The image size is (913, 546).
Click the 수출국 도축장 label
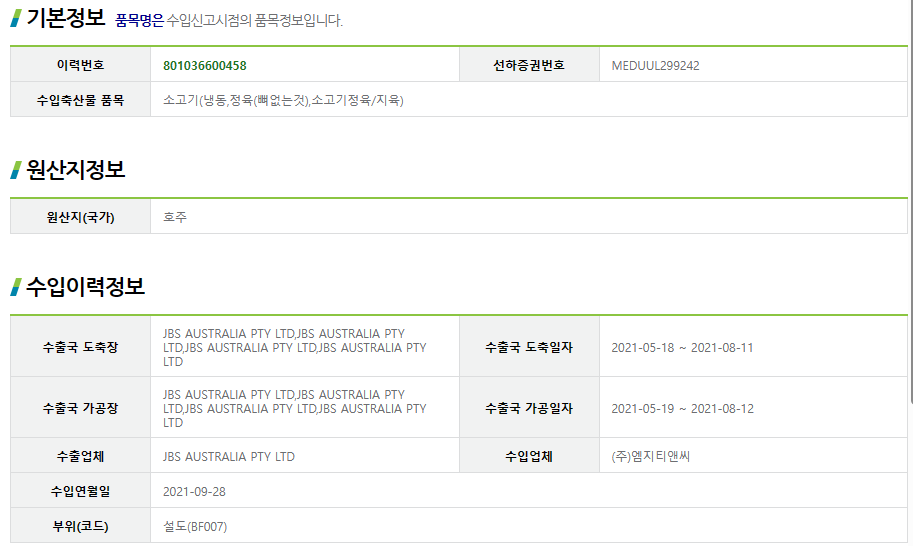[80, 348]
